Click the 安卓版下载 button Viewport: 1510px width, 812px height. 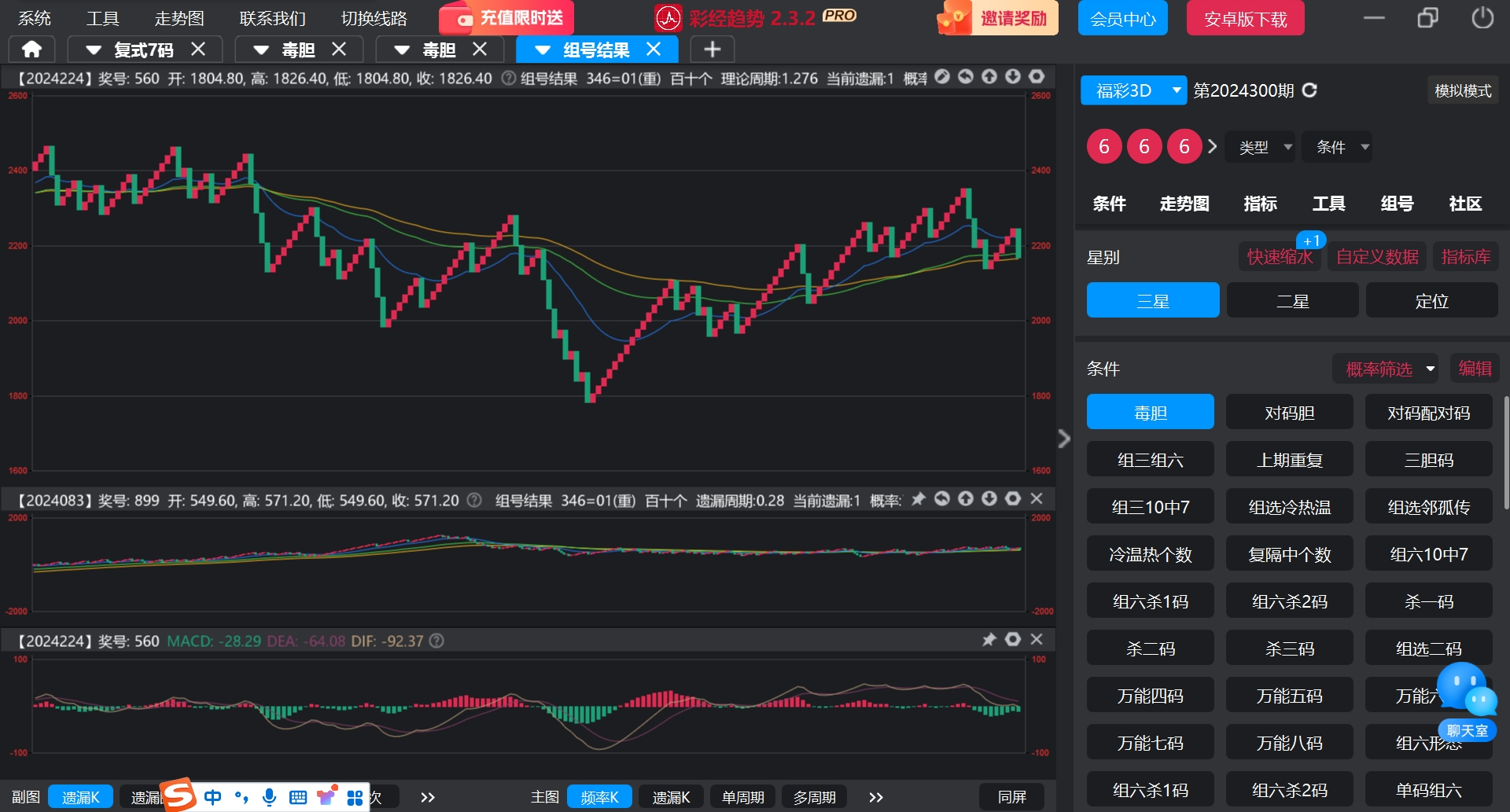[1245, 18]
